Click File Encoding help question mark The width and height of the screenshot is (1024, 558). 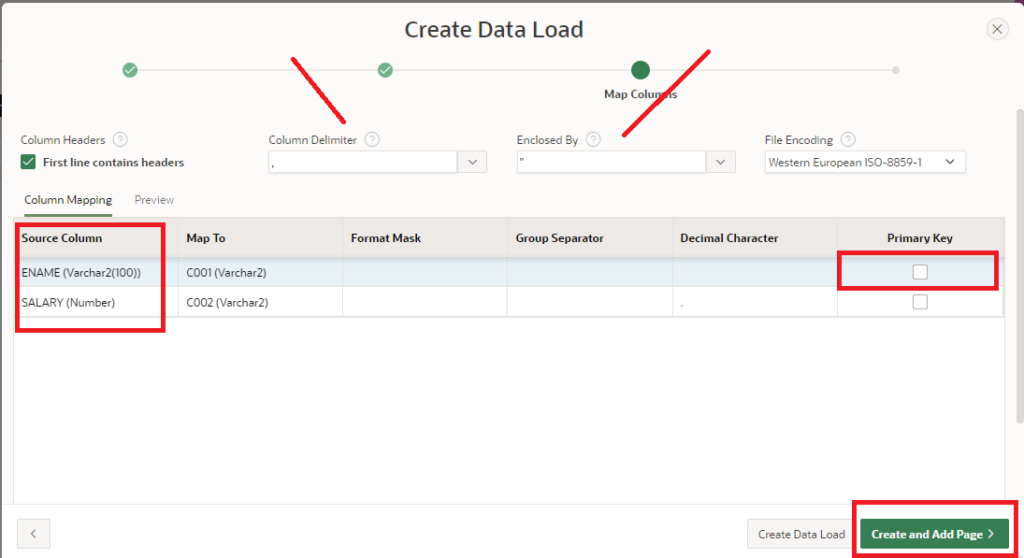tap(849, 140)
